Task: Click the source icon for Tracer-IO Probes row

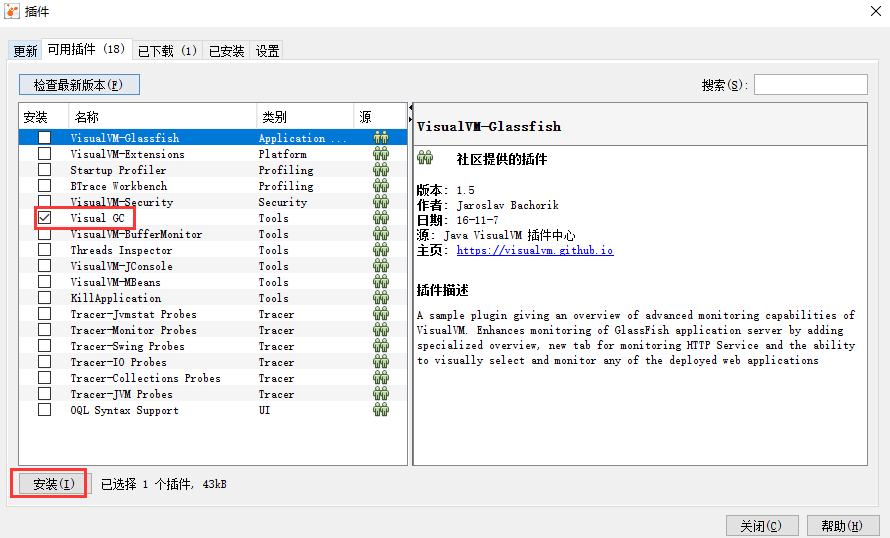Action: tap(381, 362)
